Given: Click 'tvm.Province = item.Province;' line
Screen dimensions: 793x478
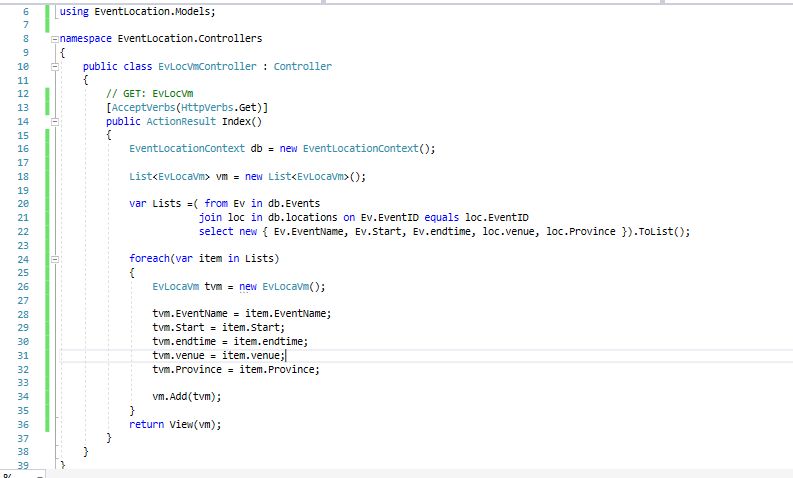Looking at the screenshot, I should click(x=236, y=370).
